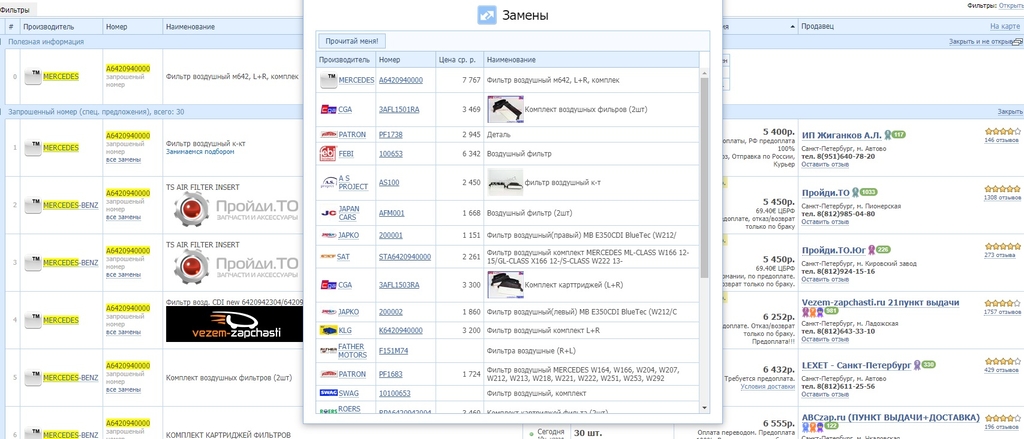Viewport: 1024px width, 439px height.
Task: Click the rating ribbon badge of Пройди.ТО
Action: coord(866,192)
